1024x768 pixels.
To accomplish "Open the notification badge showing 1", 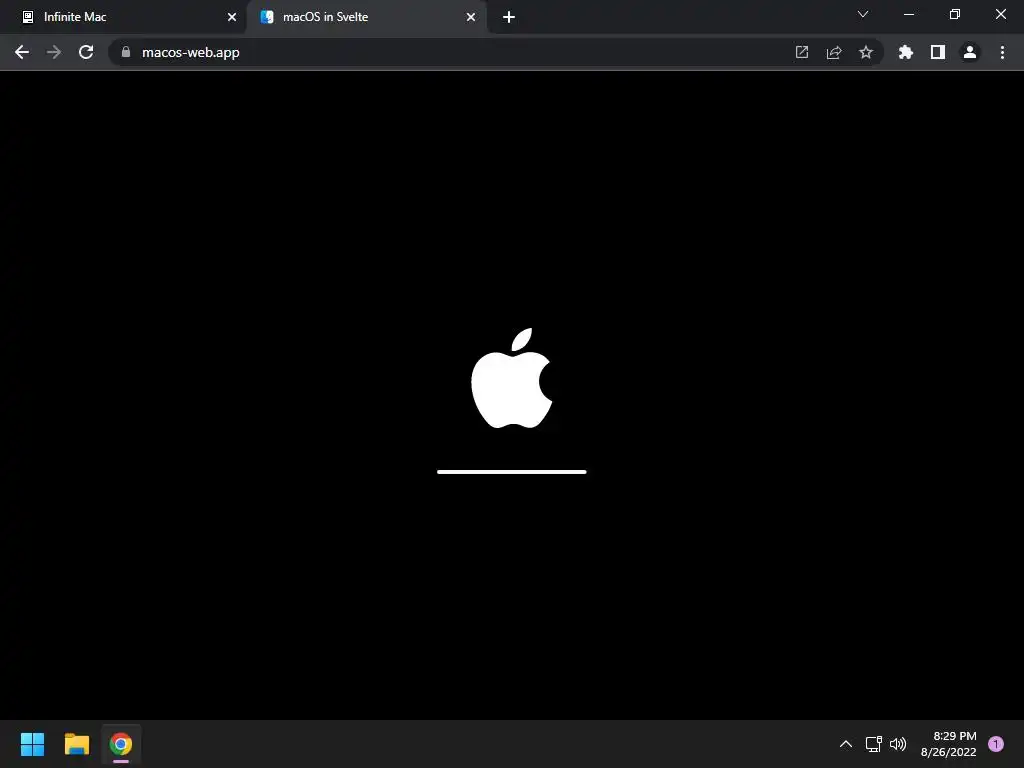I will click(996, 744).
